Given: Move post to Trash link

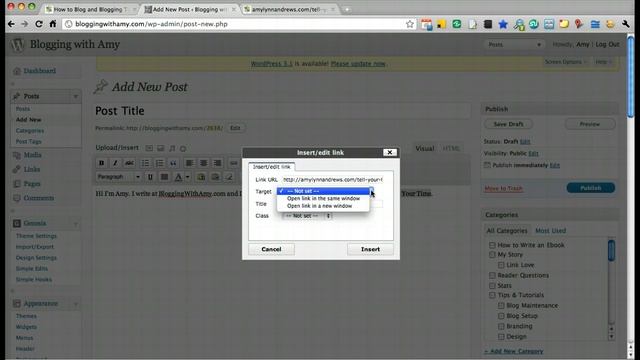Looking at the screenshot, I should coord(503,188).
